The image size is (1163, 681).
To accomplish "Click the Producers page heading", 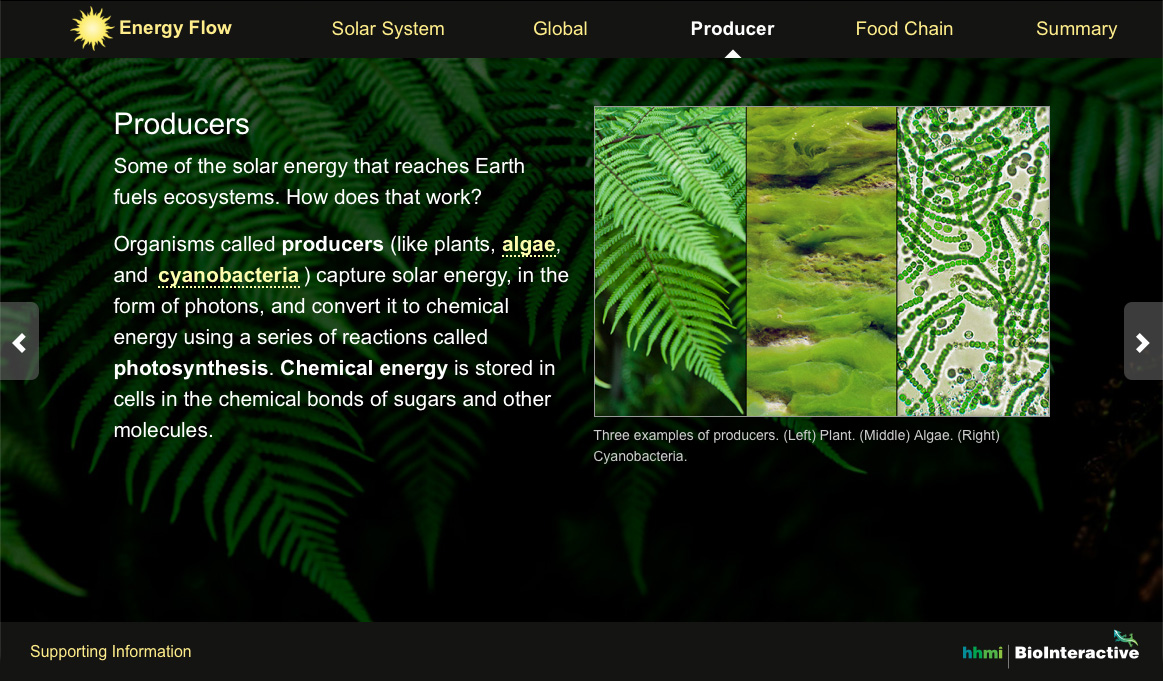I will (x=182, y=124).
